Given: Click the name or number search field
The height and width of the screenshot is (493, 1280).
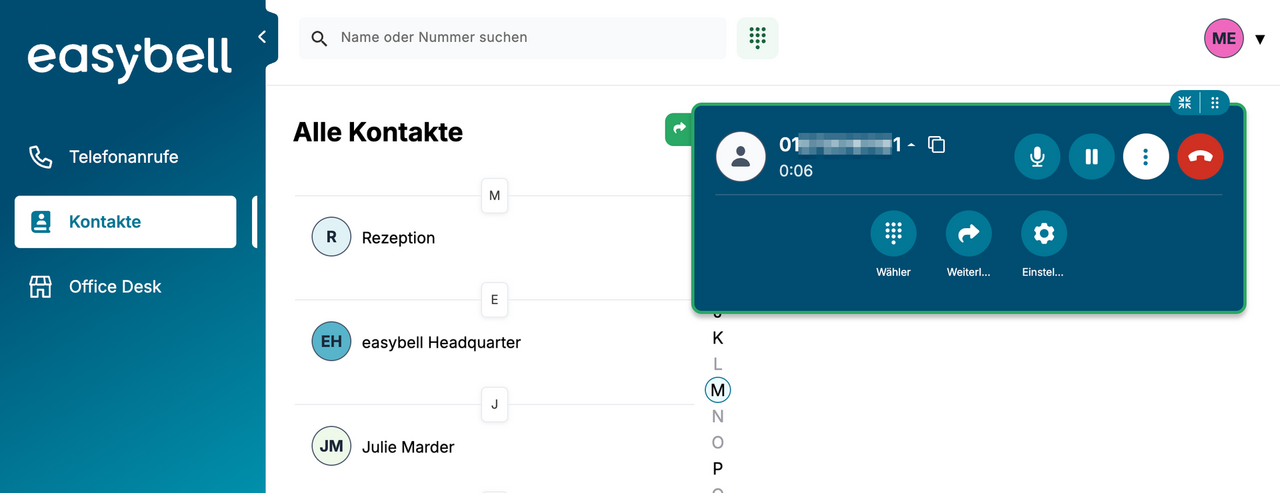Looking at the screenshot, I should (520, 38).
